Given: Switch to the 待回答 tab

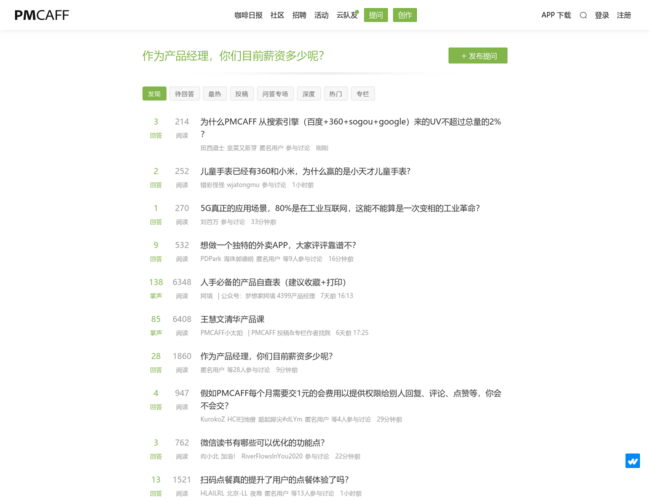Looking at the screenshot, I should point(184,94).
